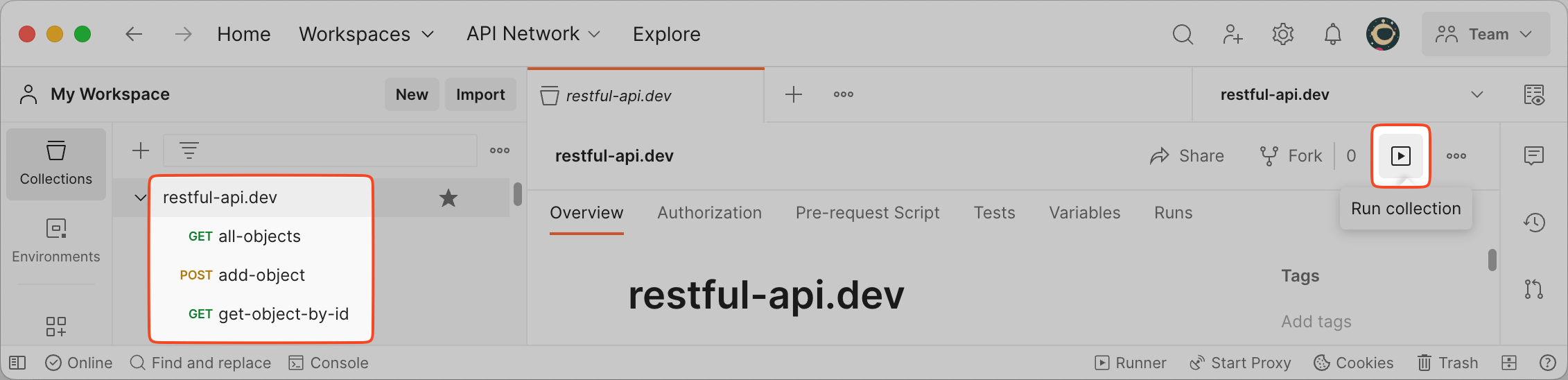Click the configure sidebar grid icon

(56, 327)
